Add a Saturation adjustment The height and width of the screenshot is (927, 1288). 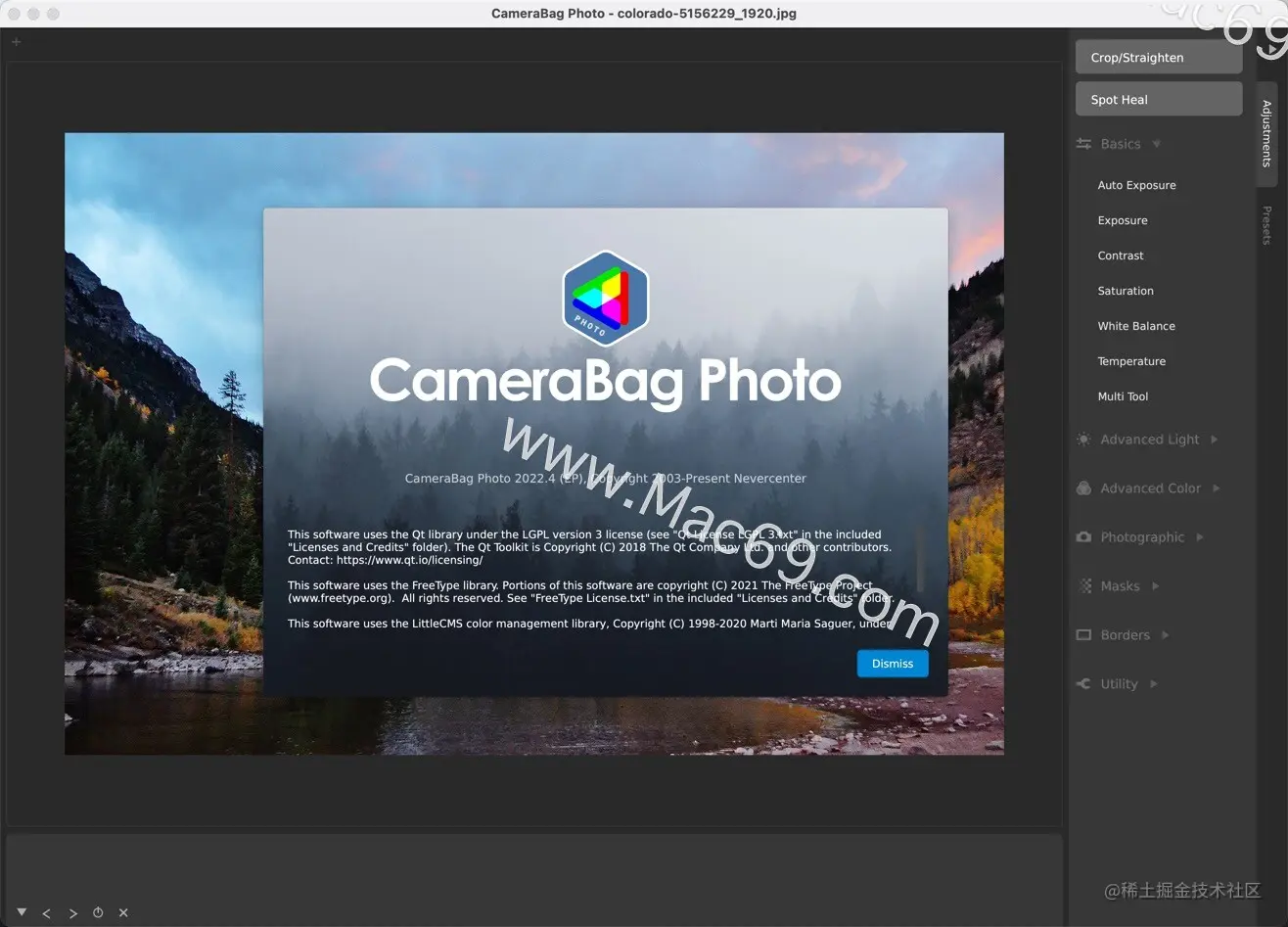(1126, 291)
